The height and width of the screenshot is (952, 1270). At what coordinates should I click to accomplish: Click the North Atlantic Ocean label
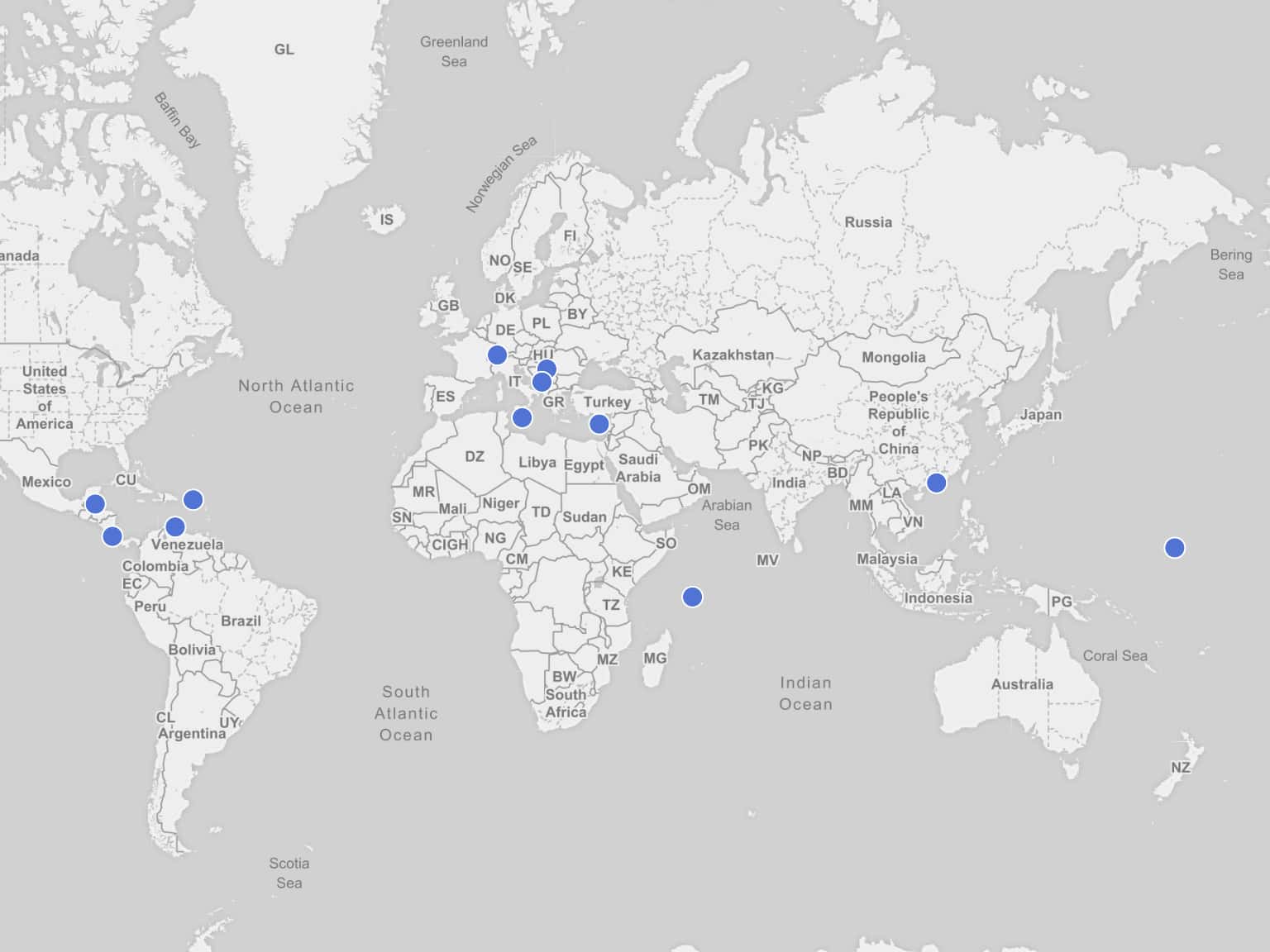(x=296, y=396)
